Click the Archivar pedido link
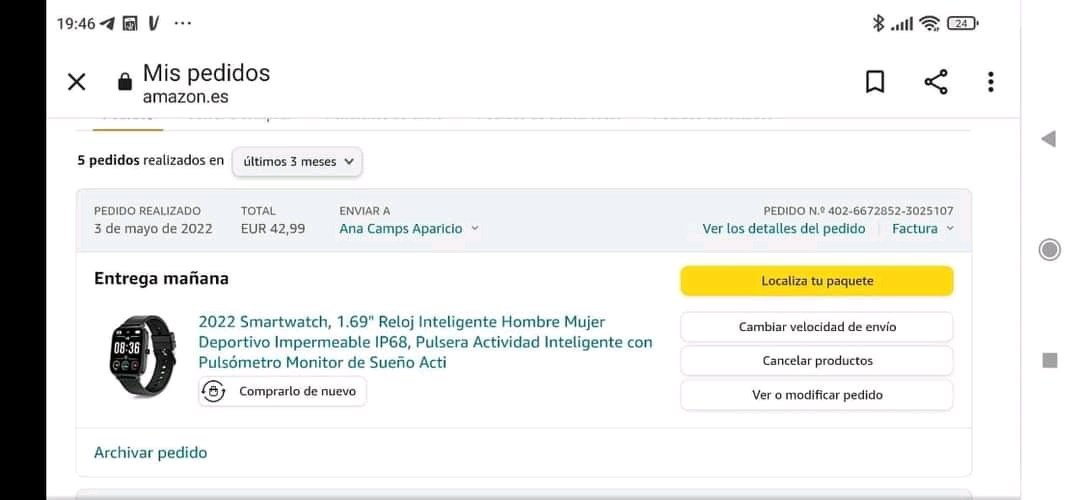This screenshot has height=500, width=1080. pyautogui.click(x=150, y=453)
